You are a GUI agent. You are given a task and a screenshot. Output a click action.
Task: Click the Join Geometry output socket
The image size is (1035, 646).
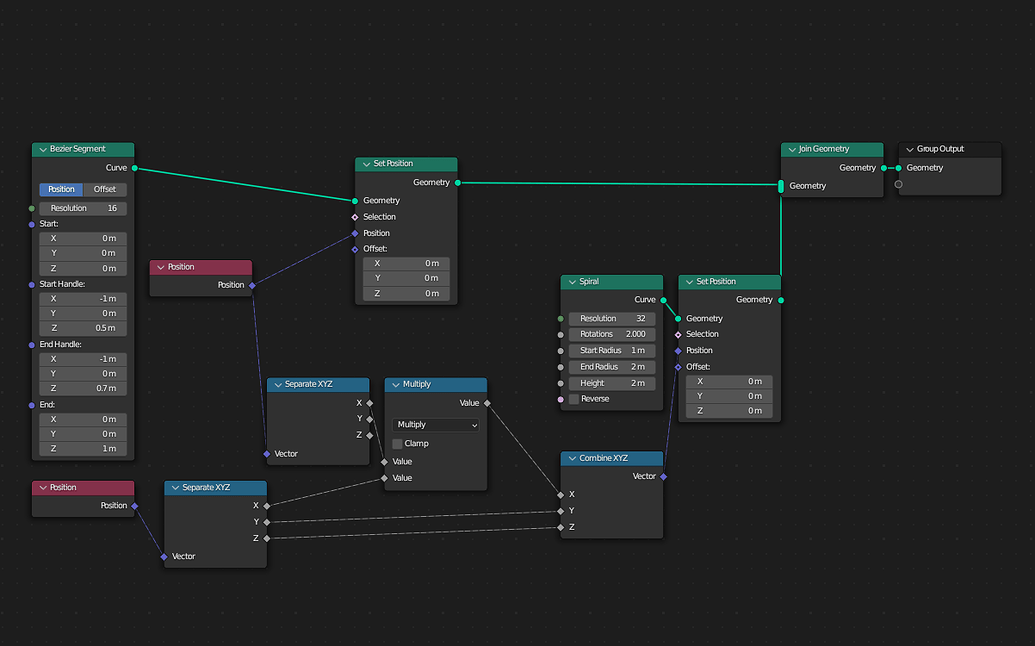pyautogui.click(x=884, y=168)
